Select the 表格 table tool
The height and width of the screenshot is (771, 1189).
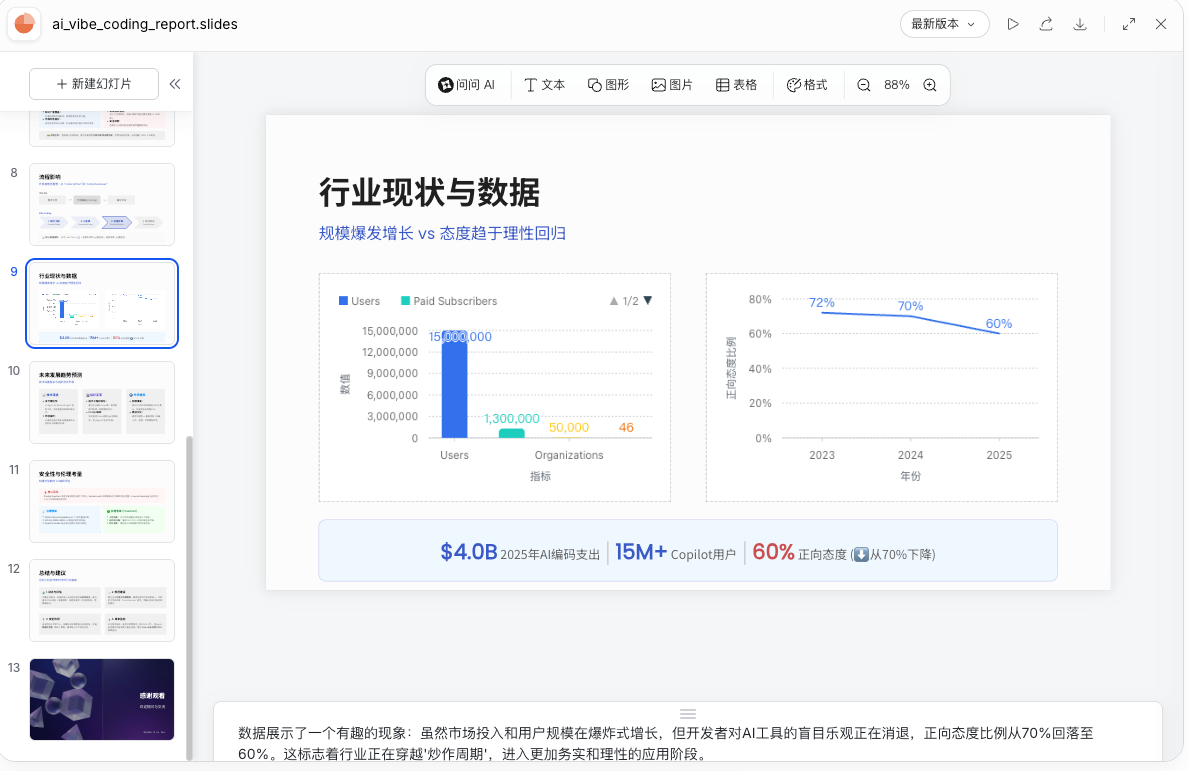[736, 85]
